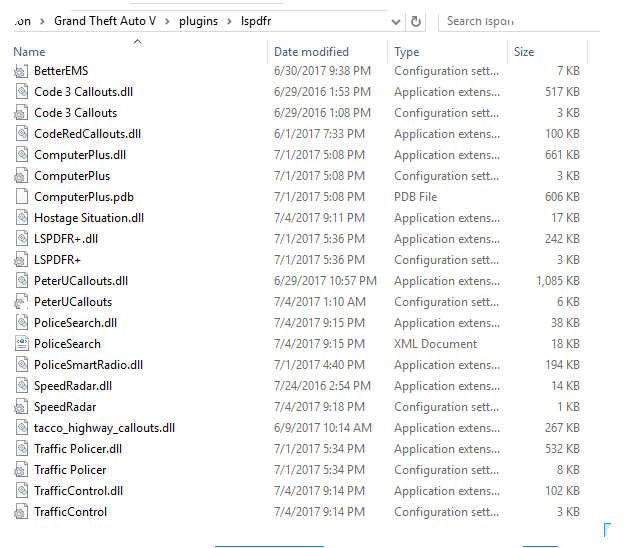Click the Code 3 Callouts config file icon
This screenshot has width=632, height=548.
[21, 113]
